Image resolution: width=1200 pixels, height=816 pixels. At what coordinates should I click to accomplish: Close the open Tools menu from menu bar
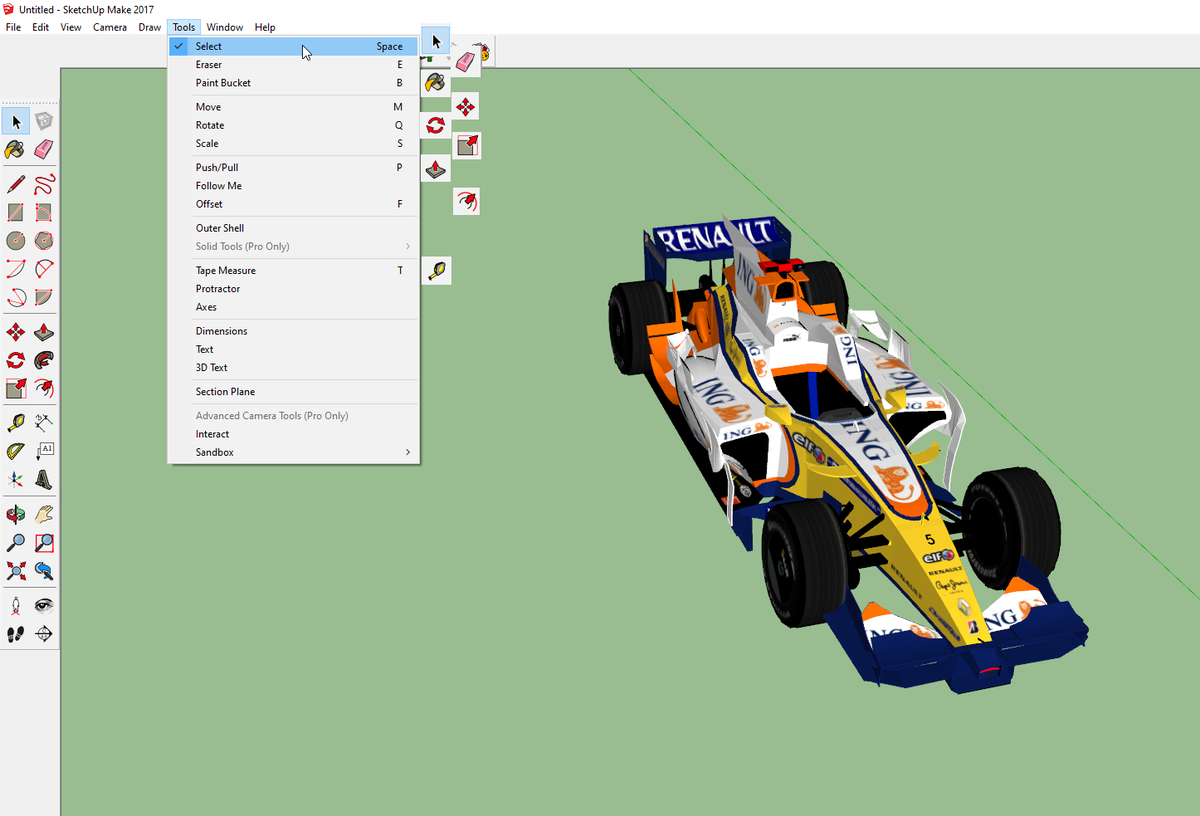[x=183, y=27]
